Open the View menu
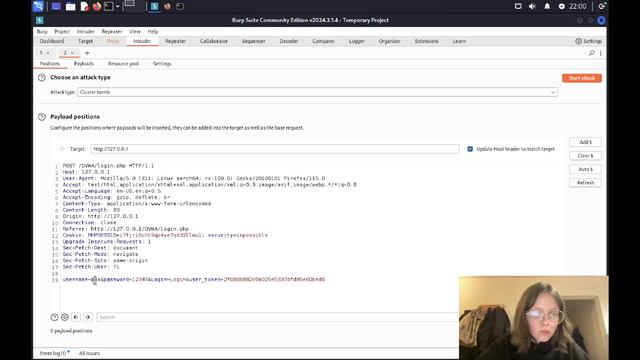 pos(135,31)
